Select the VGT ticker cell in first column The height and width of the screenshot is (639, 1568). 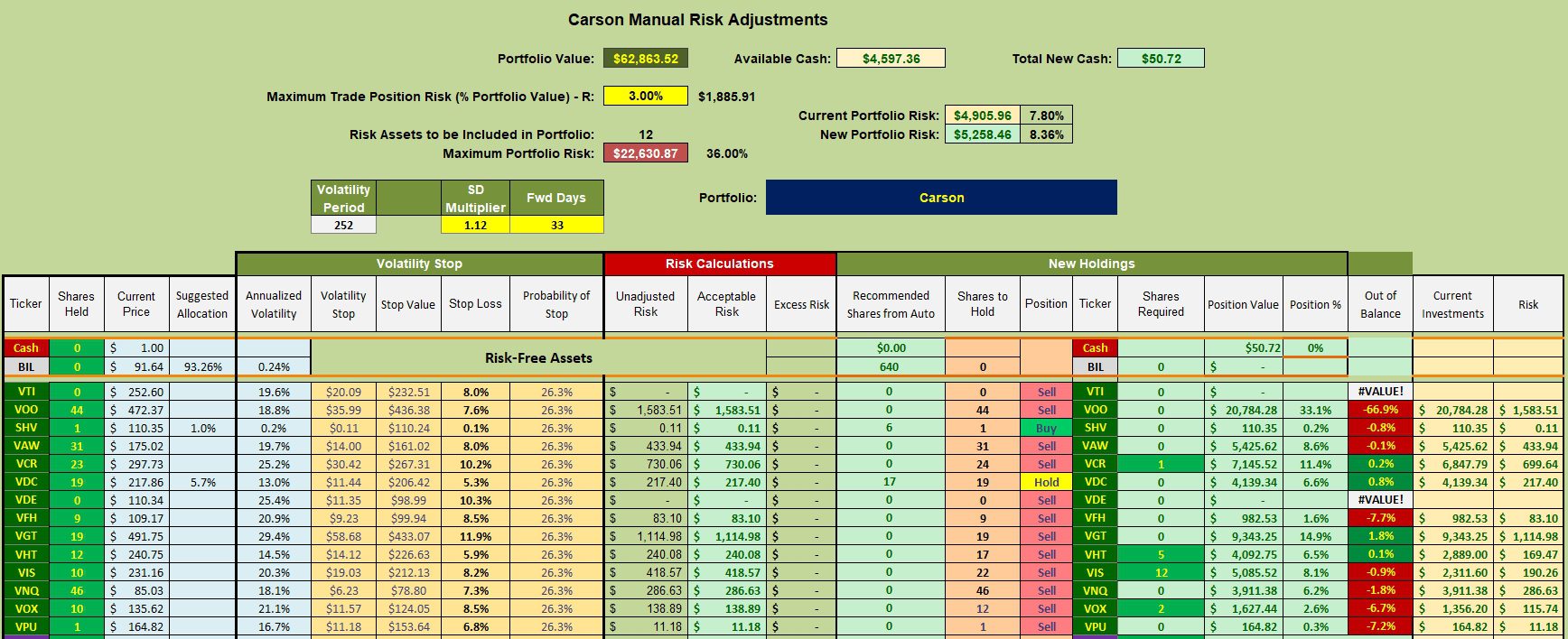click(26, 536)
